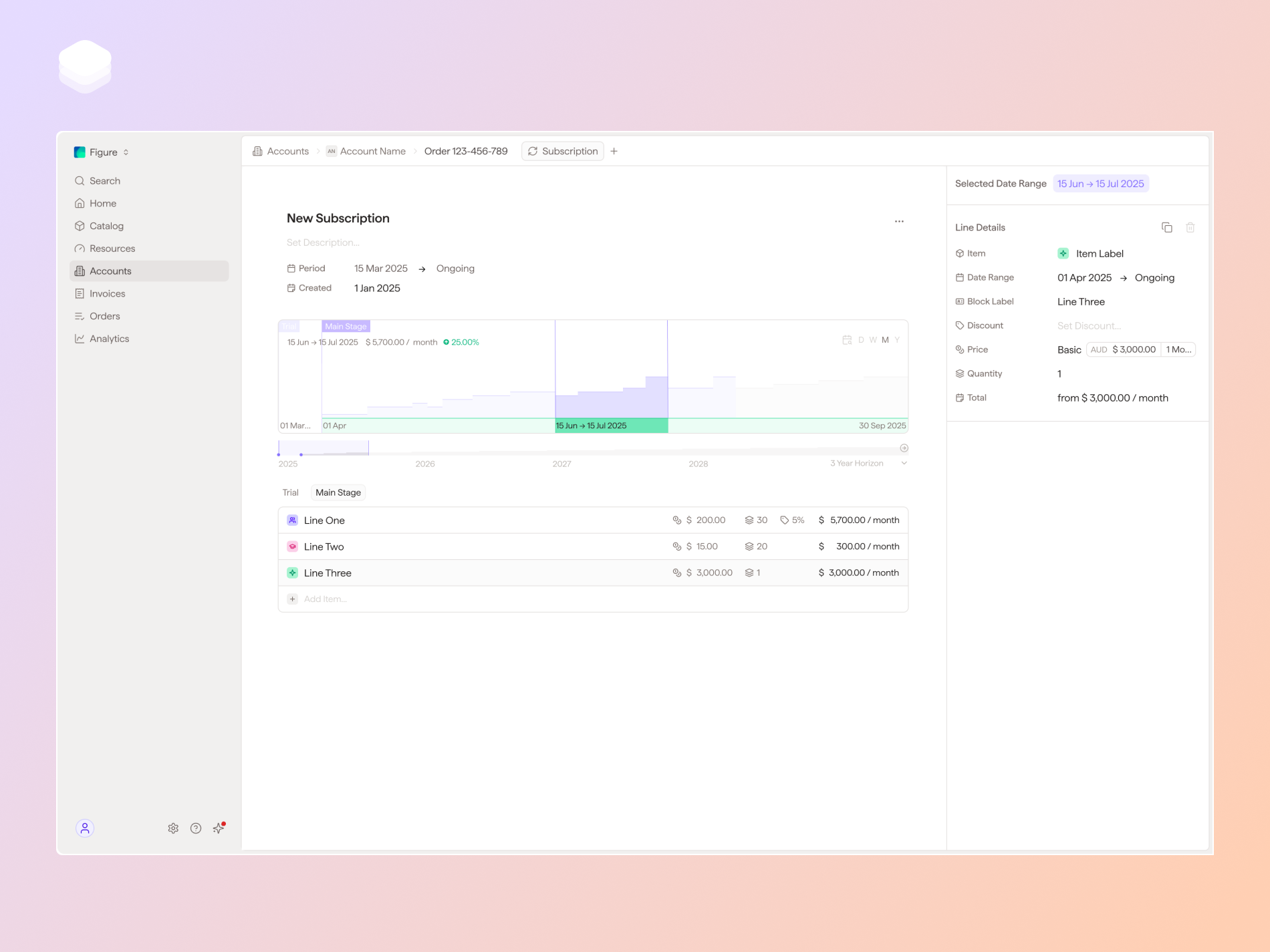Open the three-dot menu for New Subscription
The height and width of the screenshot is (952, 1270).
(x=899, y=221)
